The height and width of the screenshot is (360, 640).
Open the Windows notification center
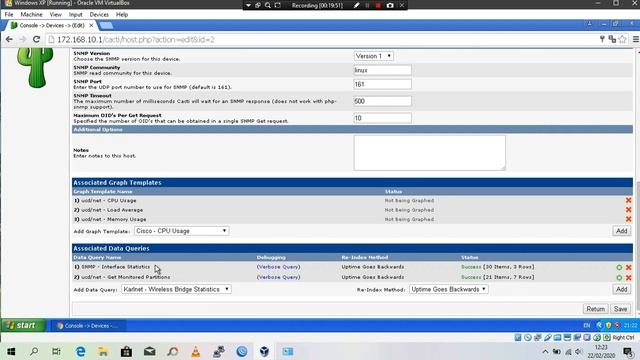[629, 351]
